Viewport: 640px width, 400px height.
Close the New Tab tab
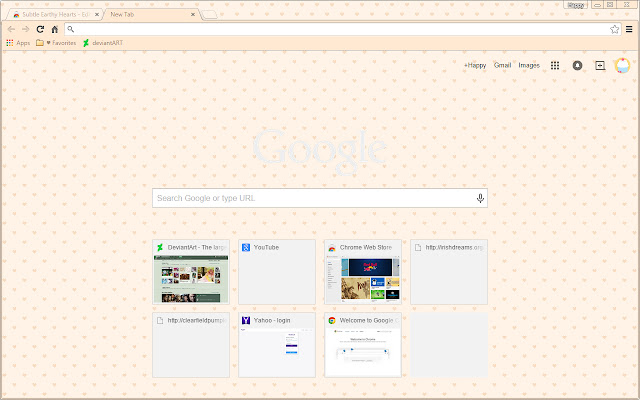193,14
